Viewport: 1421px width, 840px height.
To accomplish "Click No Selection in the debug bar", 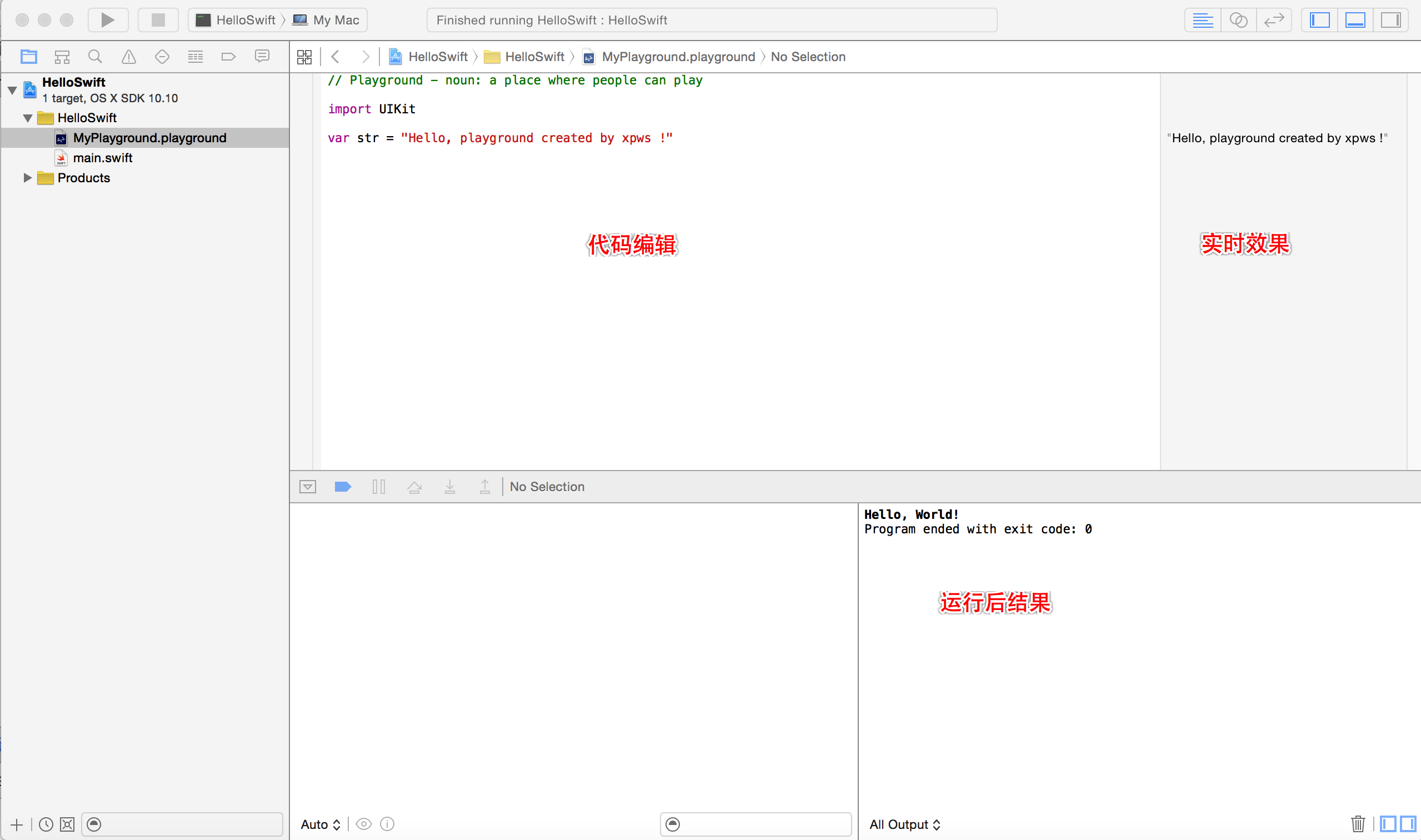I will 547,487.
